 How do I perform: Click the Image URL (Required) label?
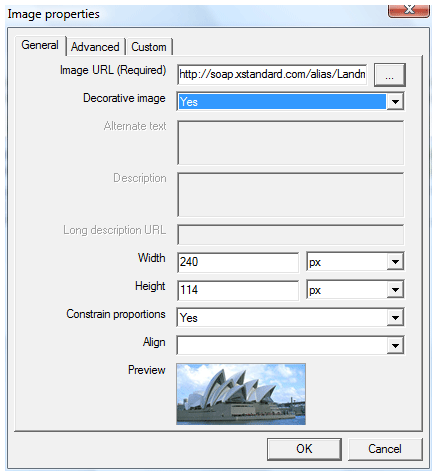(x=113, y=70)
